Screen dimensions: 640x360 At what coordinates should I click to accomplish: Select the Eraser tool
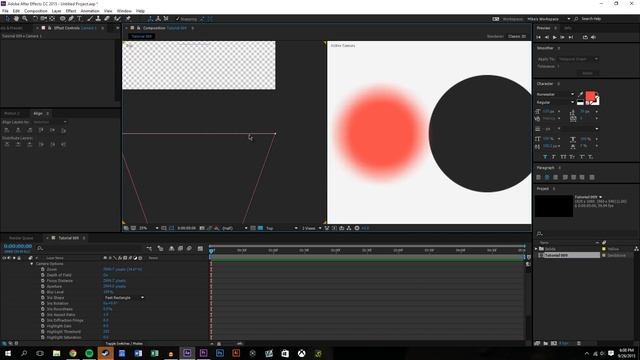[x=107, y=19]
